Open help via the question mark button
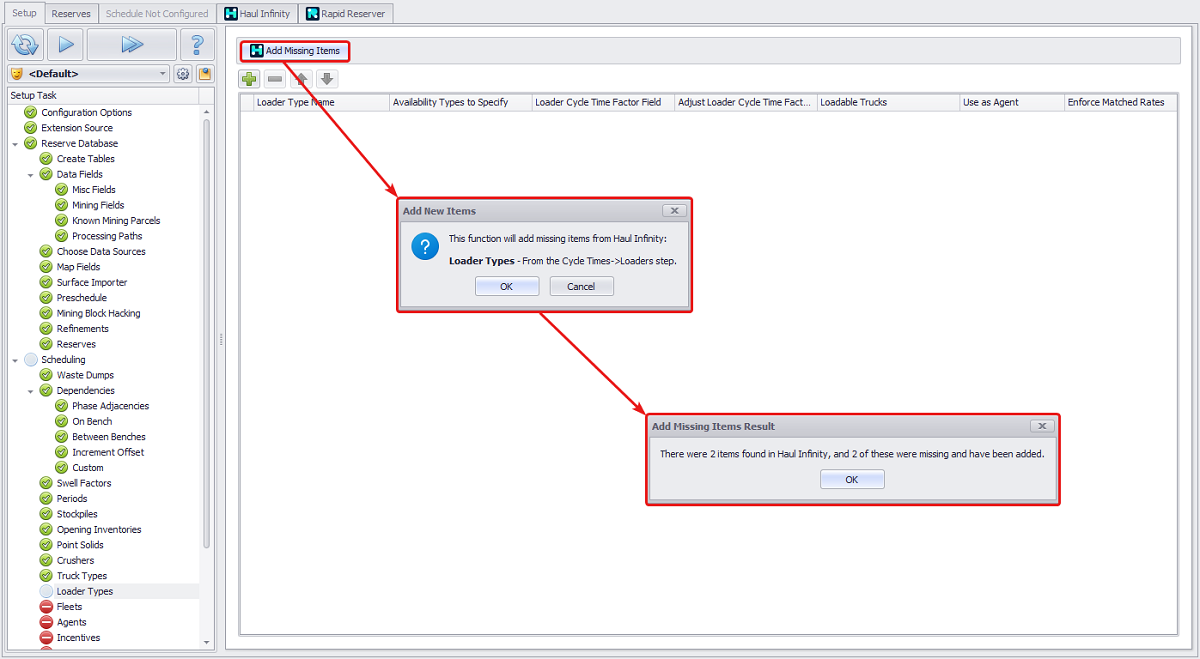The image size is (1200, 659). 197,44
